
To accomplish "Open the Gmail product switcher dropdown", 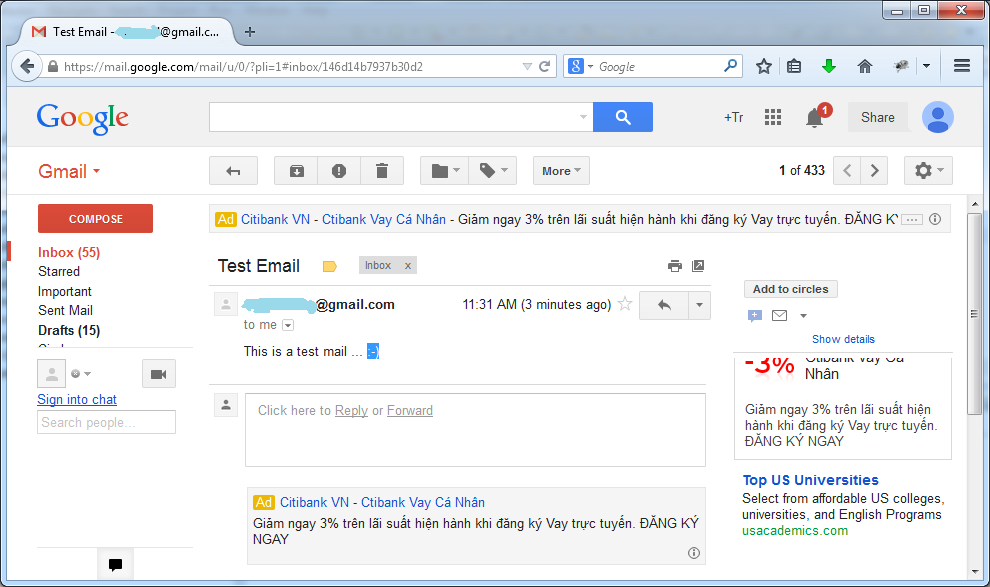I will [69, 171].
